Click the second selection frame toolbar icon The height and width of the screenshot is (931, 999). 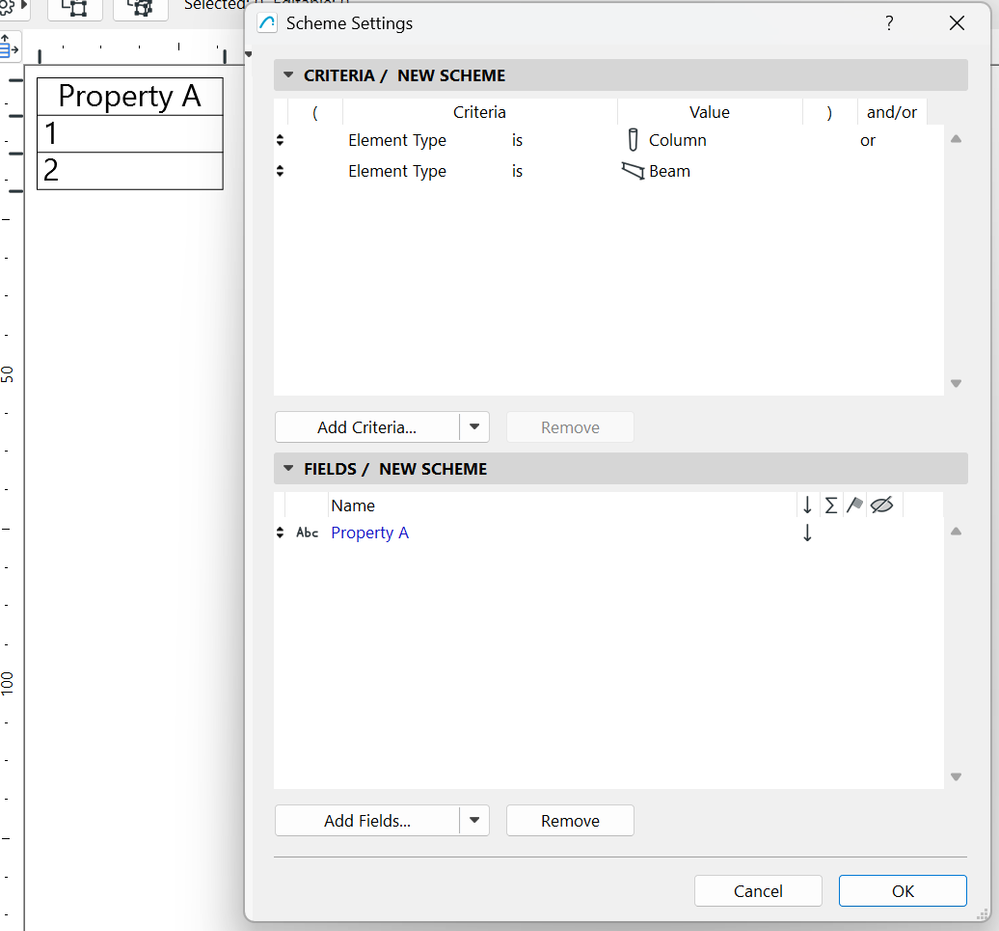[140, 8]
